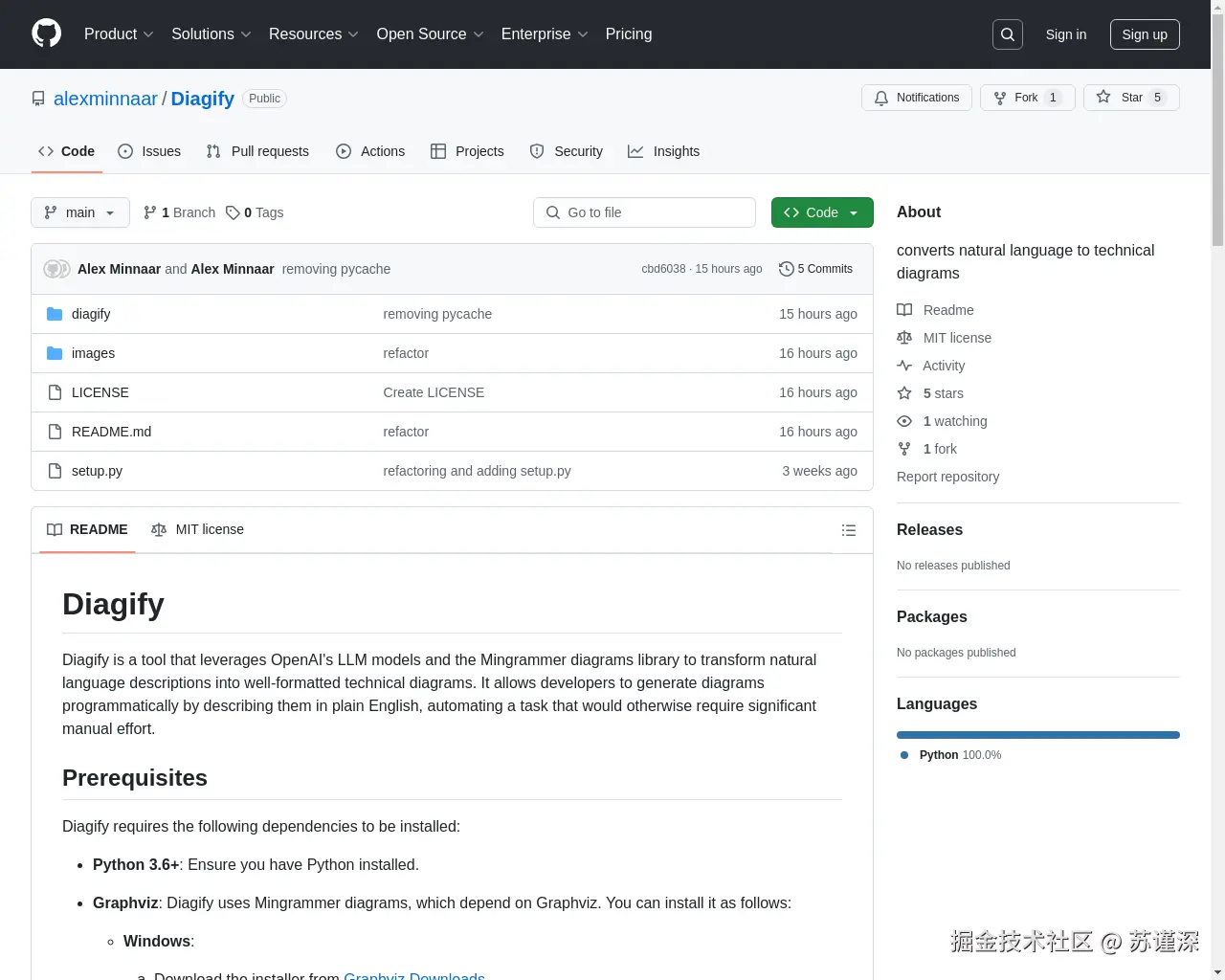This screenshot has width=1225, height=980.
Task: Open the README outline icon
Action: (x=849, y=529)
